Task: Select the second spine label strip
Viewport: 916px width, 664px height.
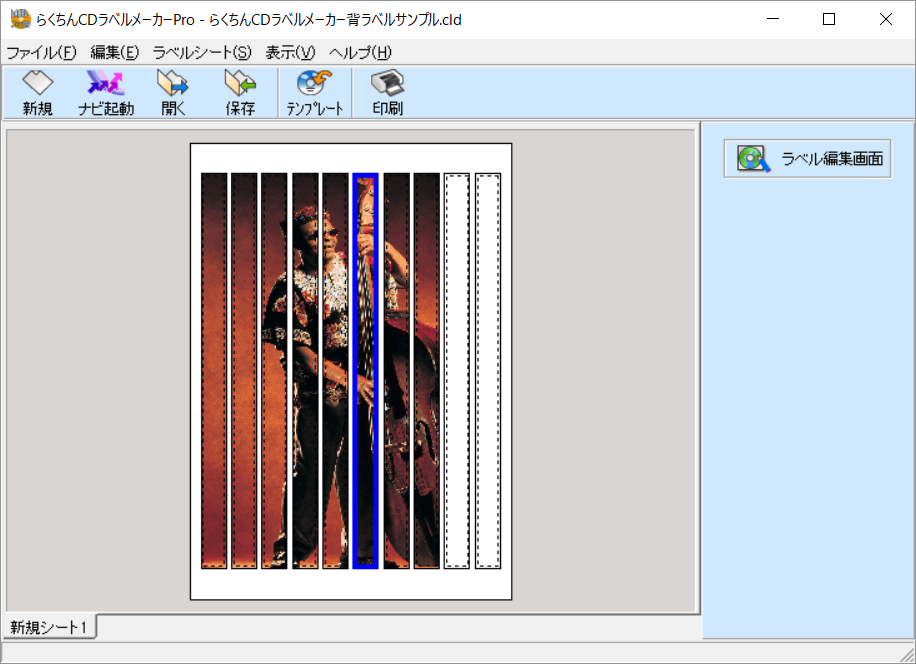Action: [244, 370]
